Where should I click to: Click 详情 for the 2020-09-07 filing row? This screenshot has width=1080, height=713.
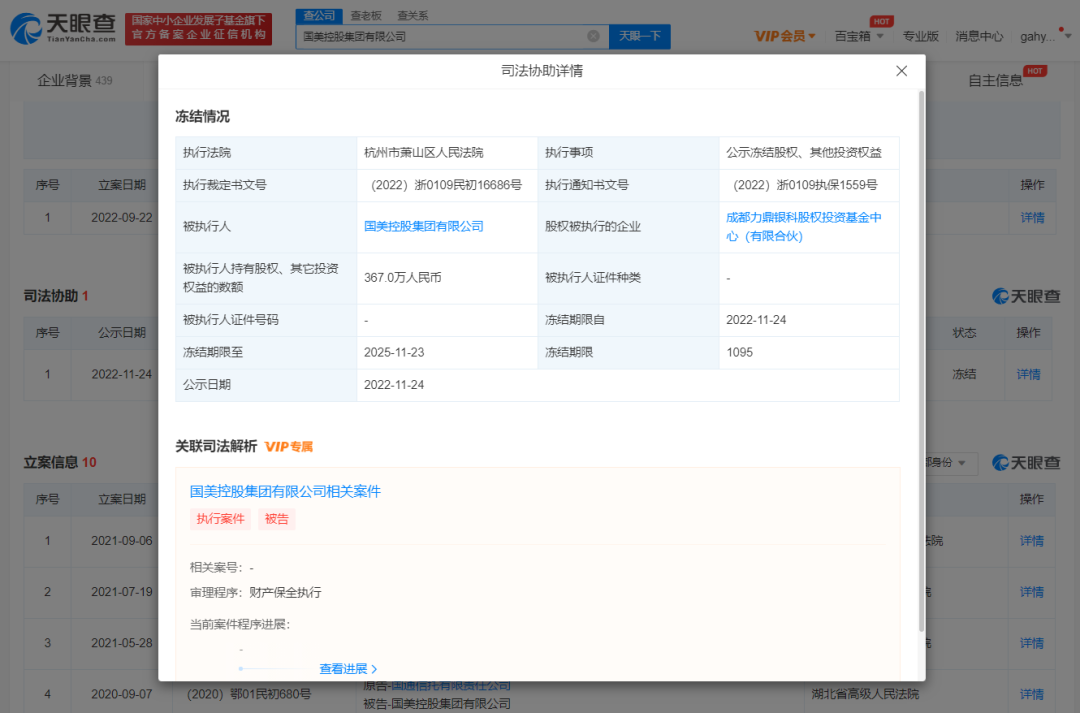pos(1032,694)
